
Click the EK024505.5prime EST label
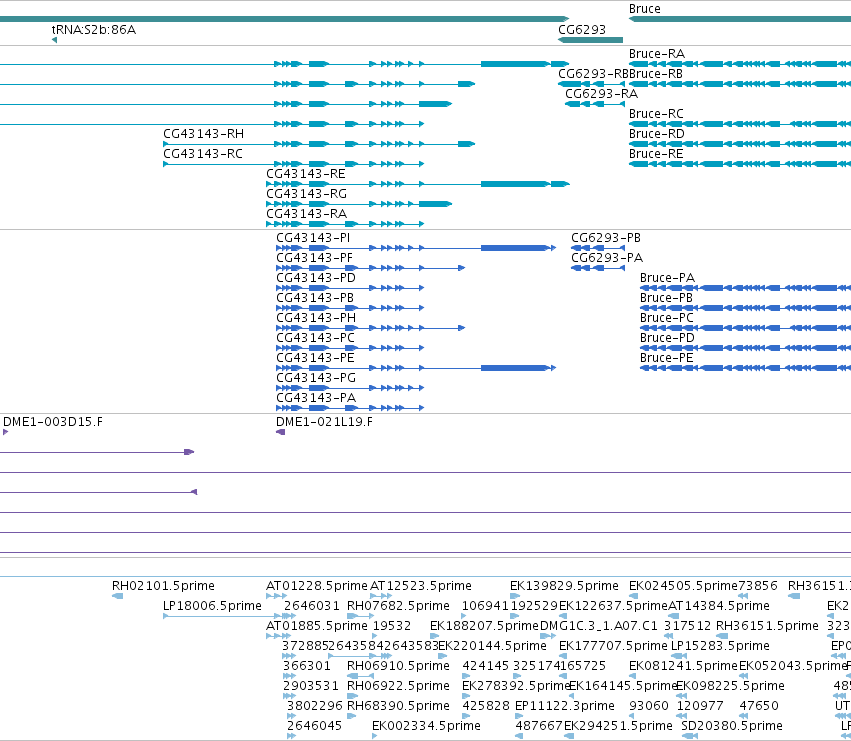[x=683, y=586]
